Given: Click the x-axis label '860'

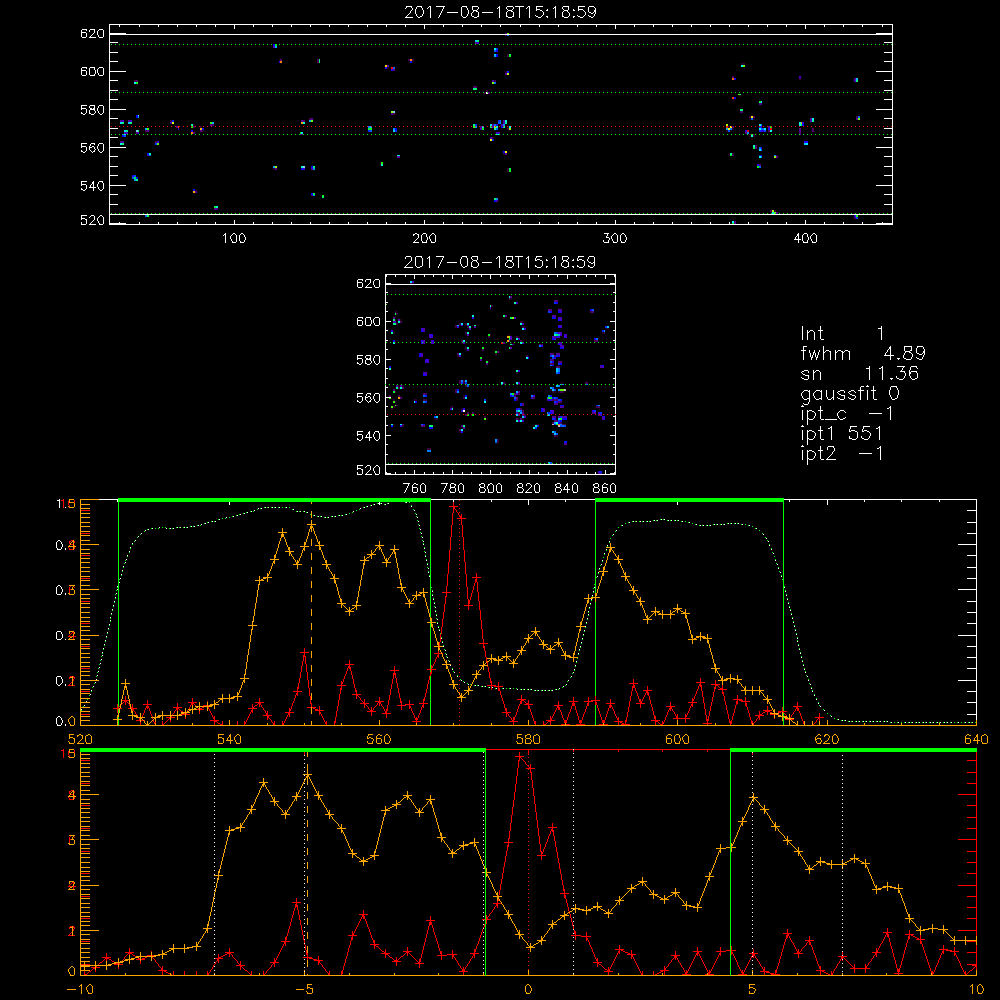Looking at the screenshot, I should point(605,489).
